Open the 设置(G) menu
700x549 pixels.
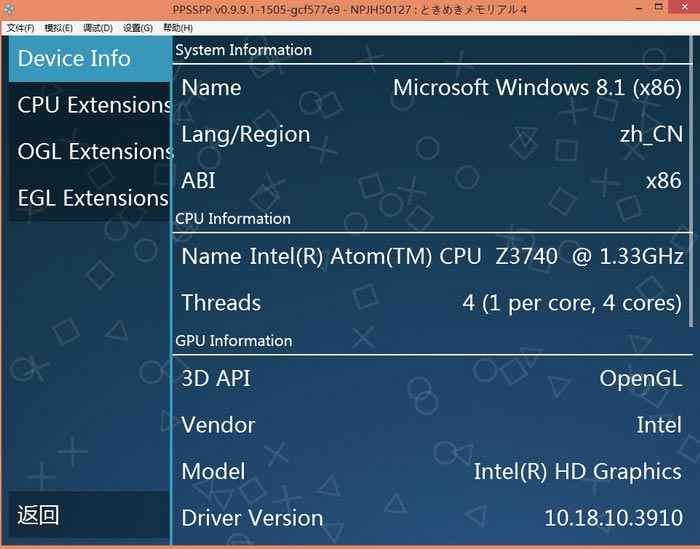tap(138, 28)
